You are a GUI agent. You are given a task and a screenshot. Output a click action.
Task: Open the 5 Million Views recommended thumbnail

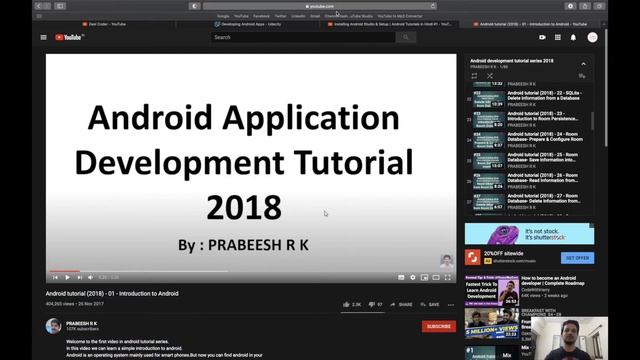492,324
